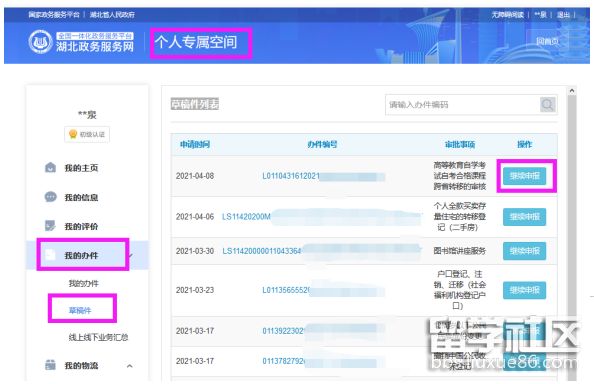Click the 回首页 button in header

pyautogui.click(x=548, y=41)
